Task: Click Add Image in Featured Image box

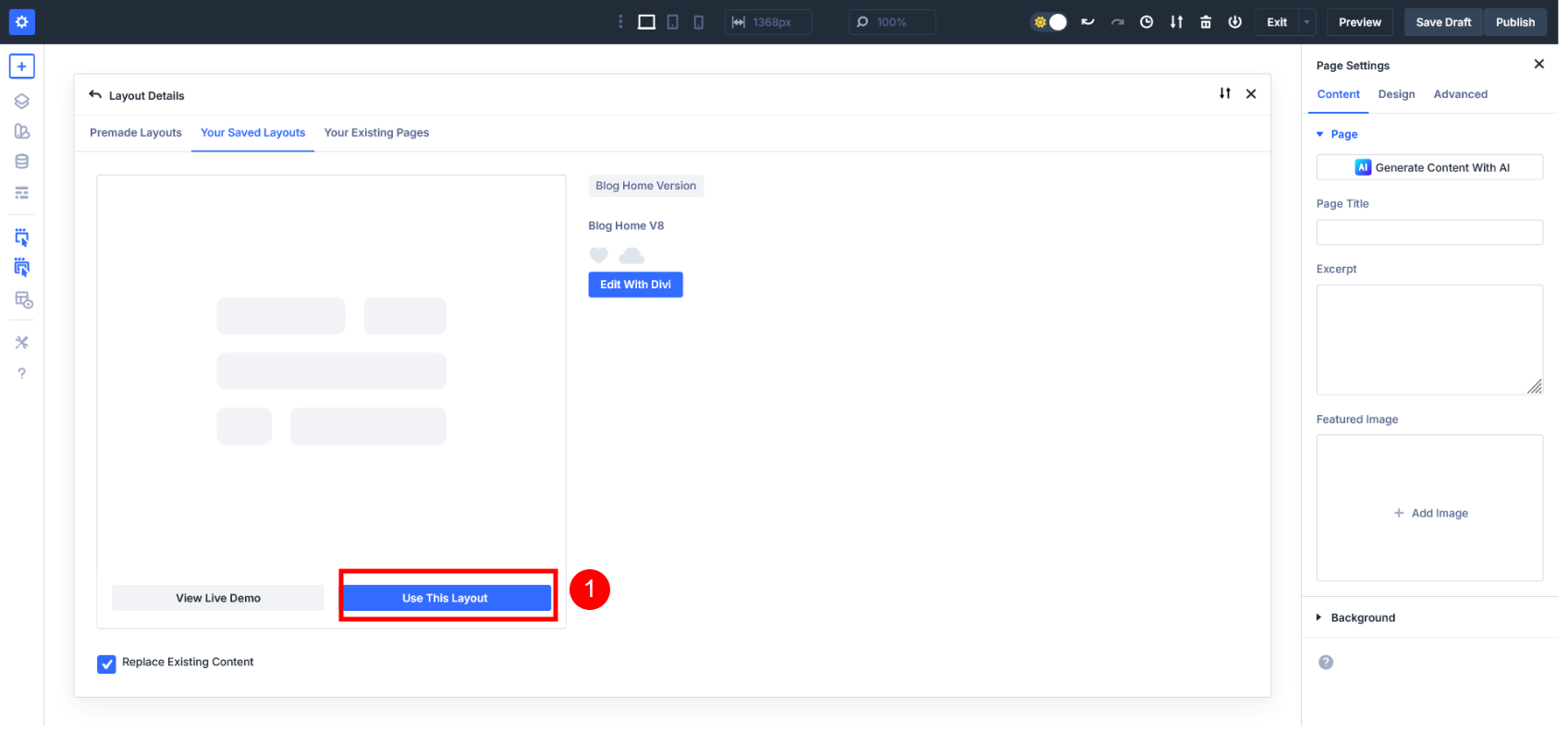Action: point(1430,514)
